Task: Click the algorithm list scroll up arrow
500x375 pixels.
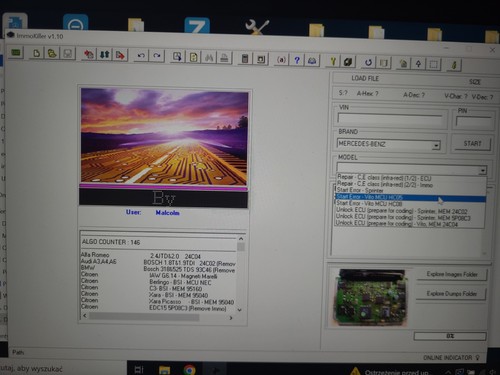Action: (241, 239)
